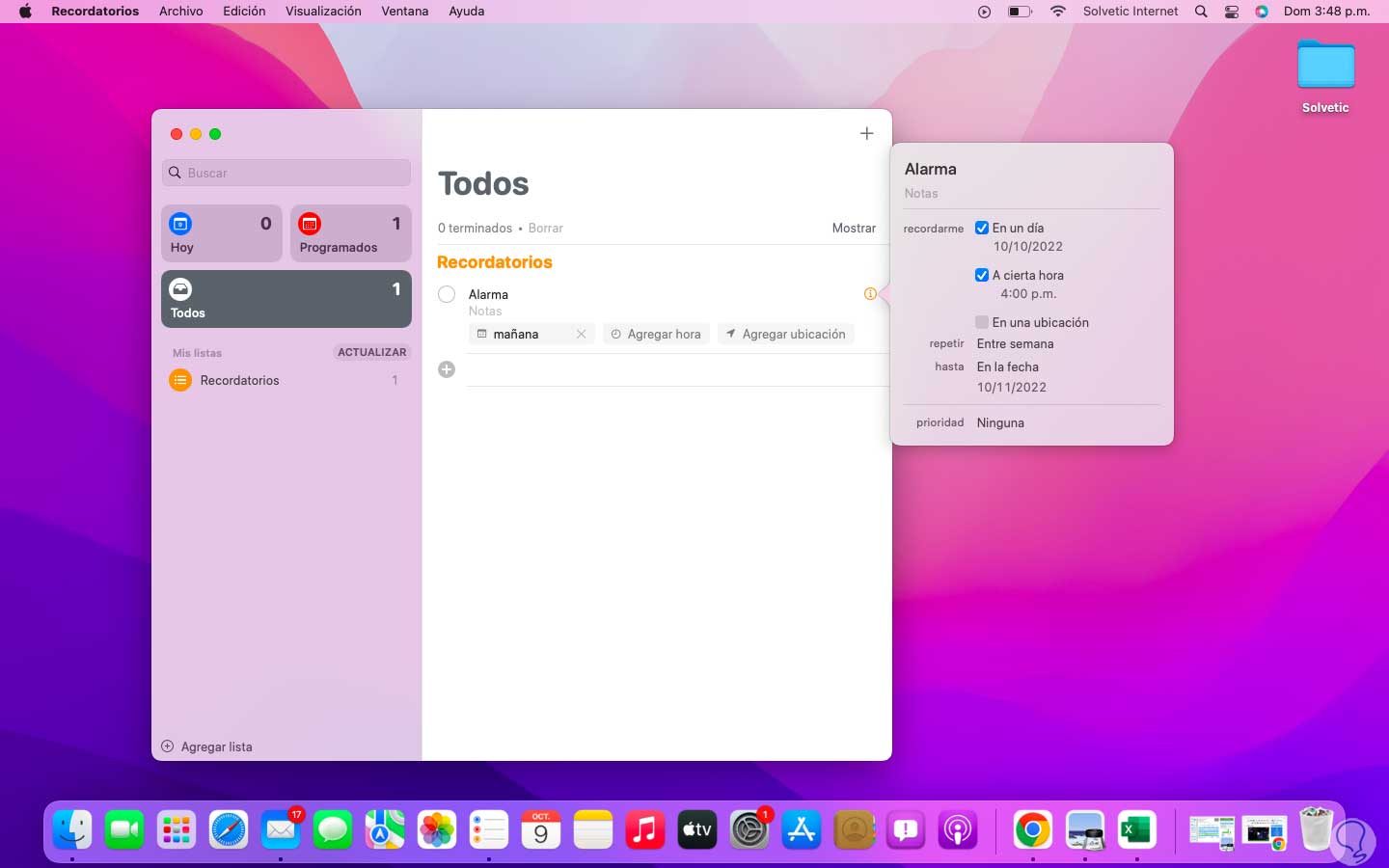
Task: Click the new reminder plus icon in toolbar
Action: click(x=866, y=134)
